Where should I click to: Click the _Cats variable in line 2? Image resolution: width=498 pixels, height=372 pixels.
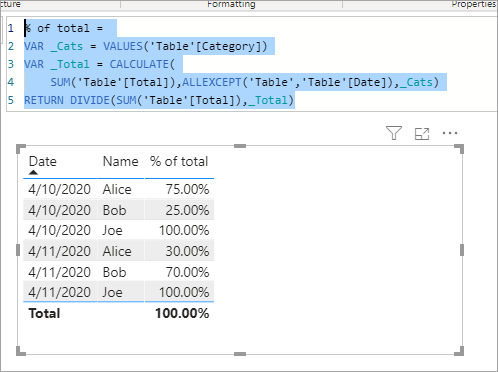pyautogui.click(x=67, y=46)
